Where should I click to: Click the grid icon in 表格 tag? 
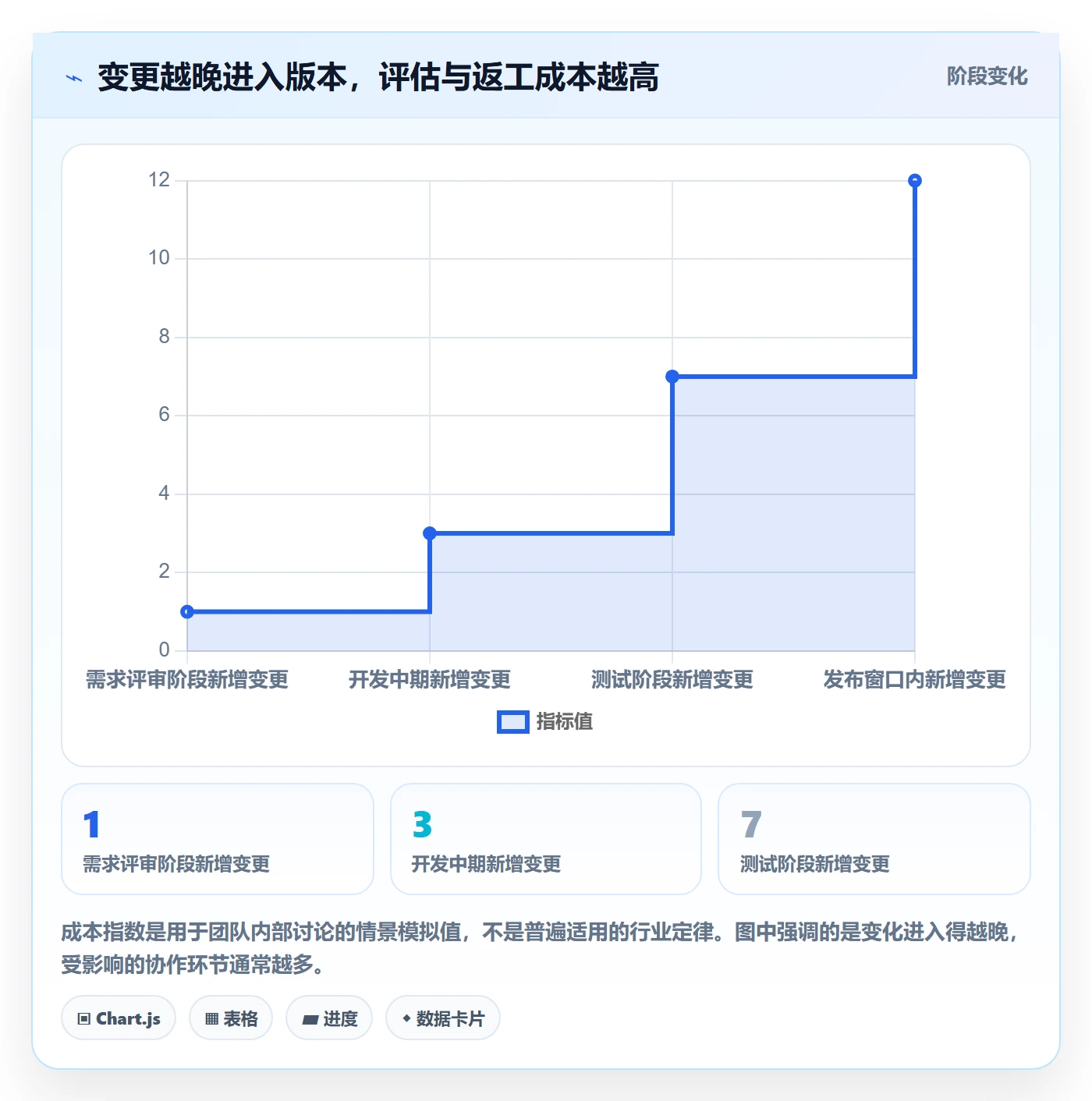[x=211, y=1019]
